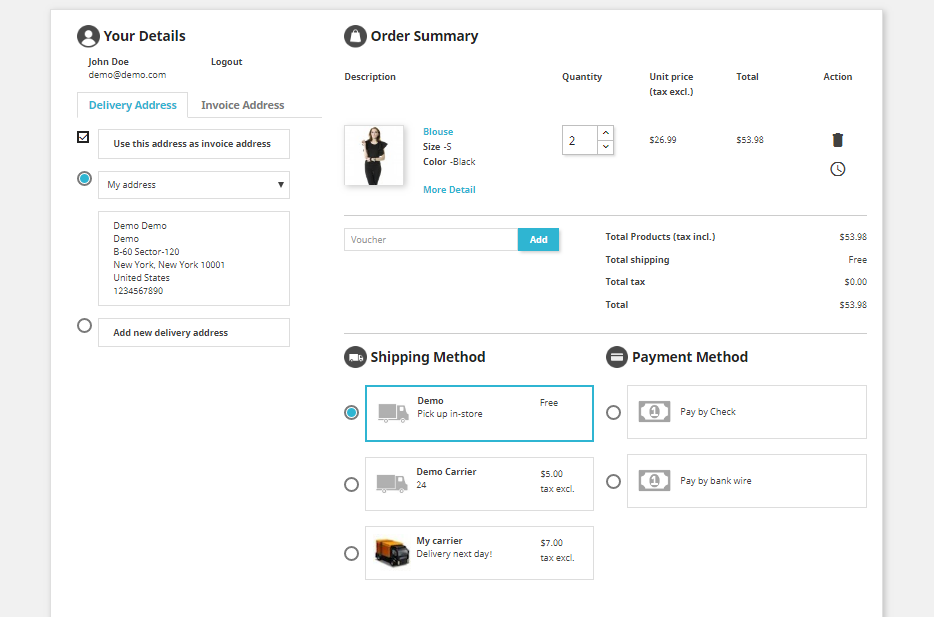
Task: Click the grey truck icon for Demo Carrier
Action: [391, 483]
